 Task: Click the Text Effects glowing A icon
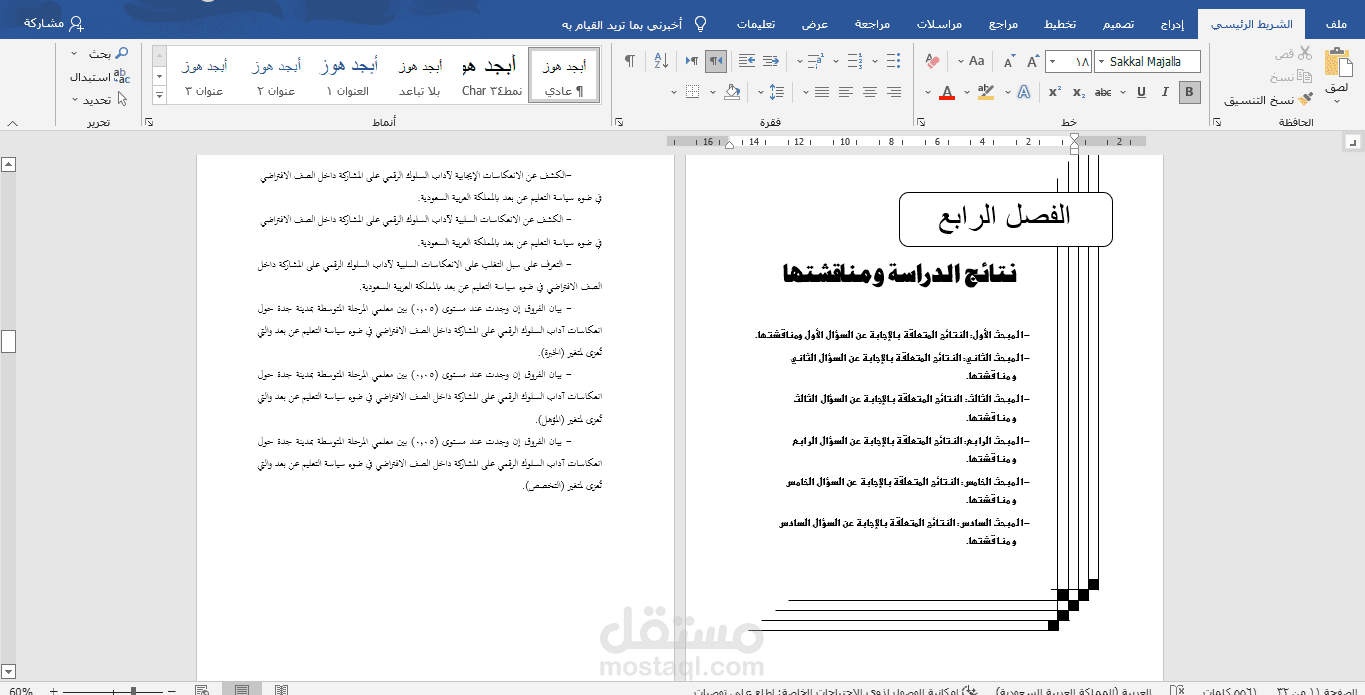point(1023,92)
